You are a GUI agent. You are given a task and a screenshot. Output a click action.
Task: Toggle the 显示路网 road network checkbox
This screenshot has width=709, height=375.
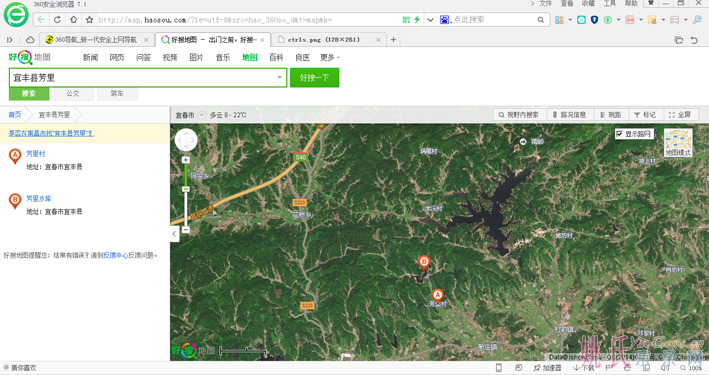(619, 134)
